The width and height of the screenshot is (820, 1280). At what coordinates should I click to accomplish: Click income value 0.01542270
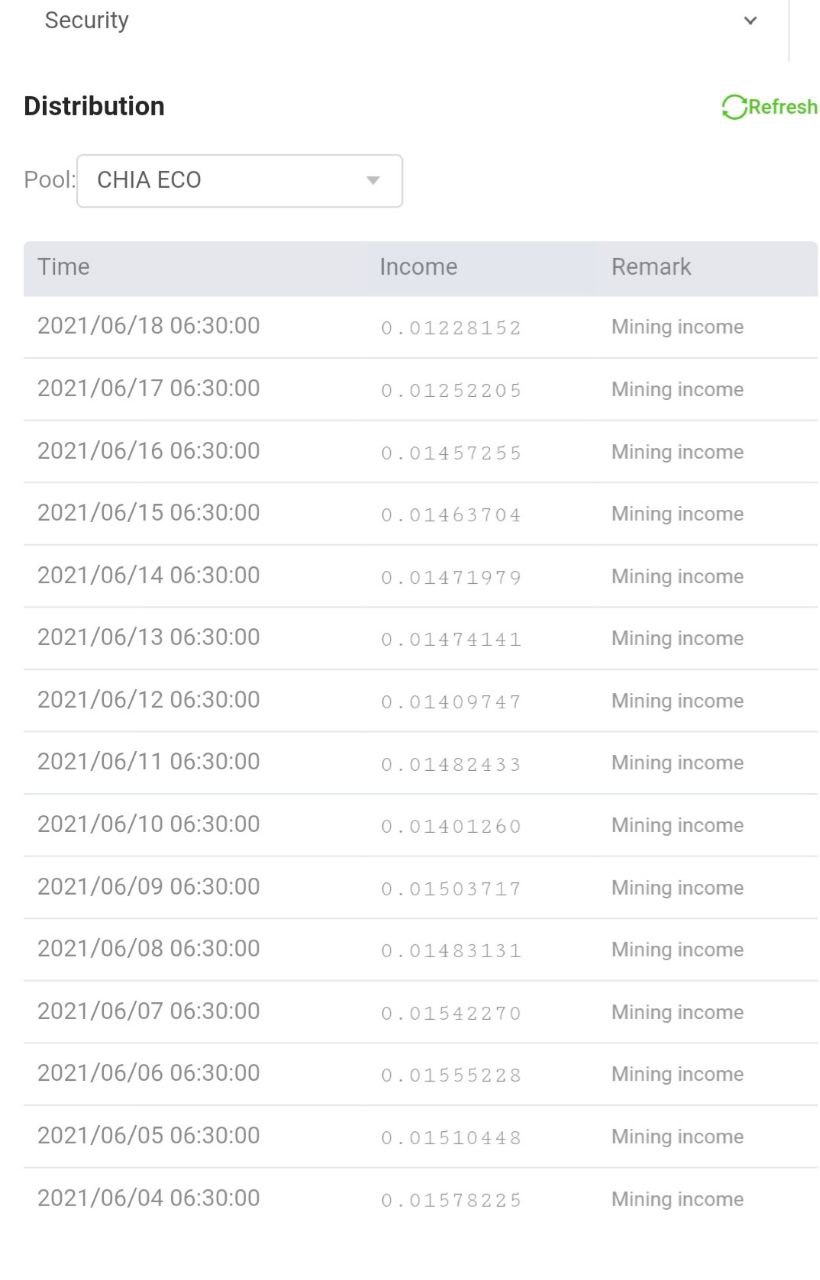coord(451,1013)
